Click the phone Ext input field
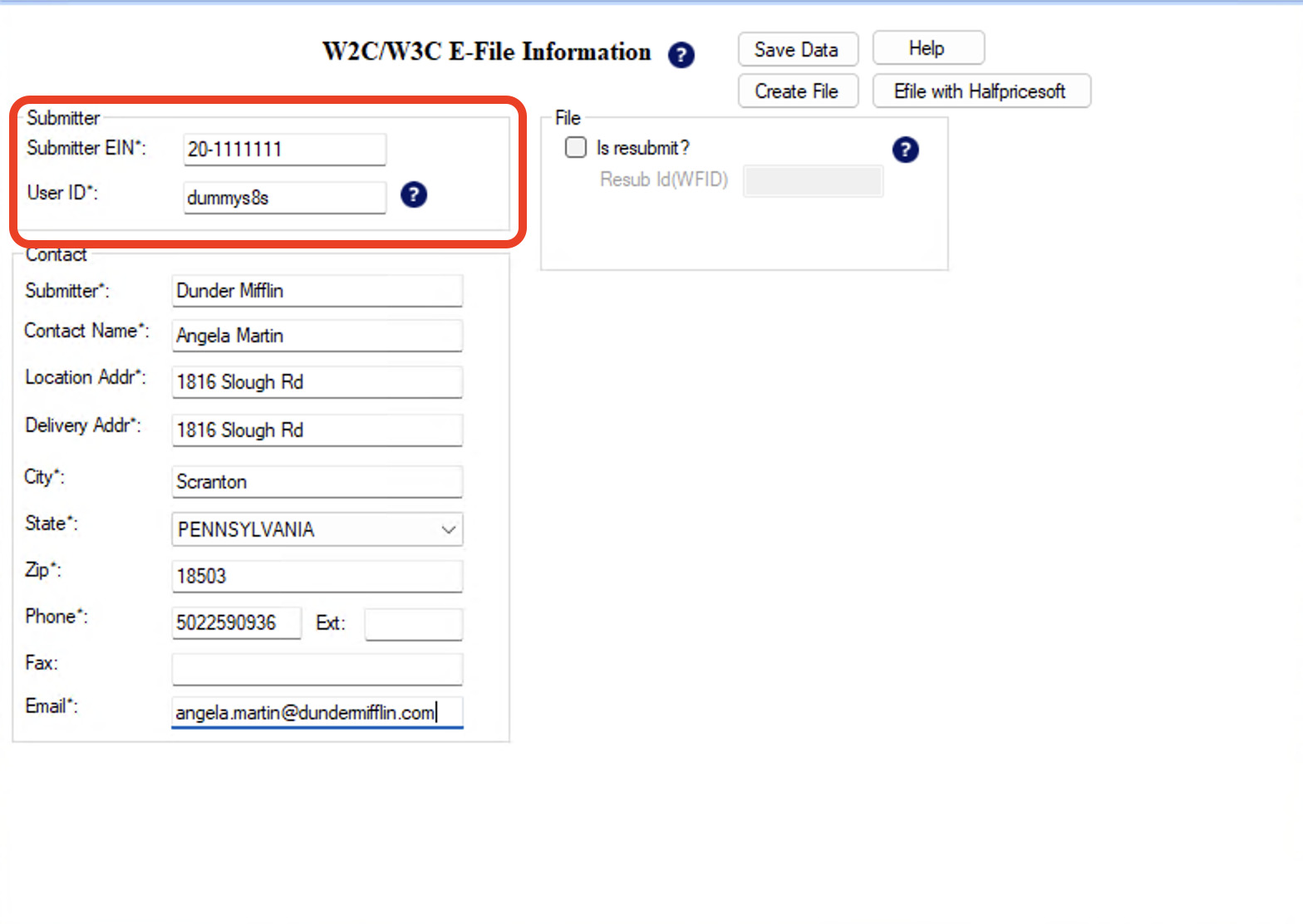The image size is (1303, 924). click(413, 625)
